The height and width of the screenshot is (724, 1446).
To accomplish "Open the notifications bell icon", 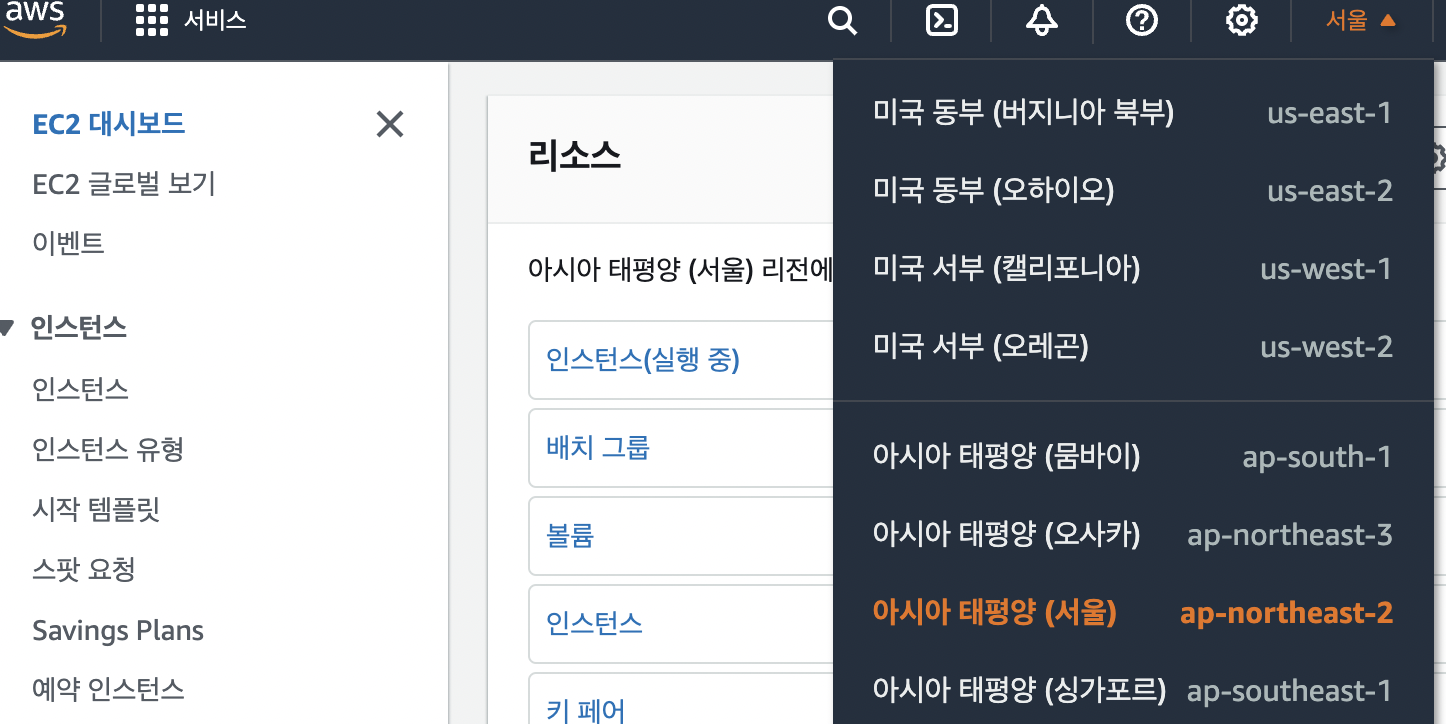I will [x=1042, y=20].
